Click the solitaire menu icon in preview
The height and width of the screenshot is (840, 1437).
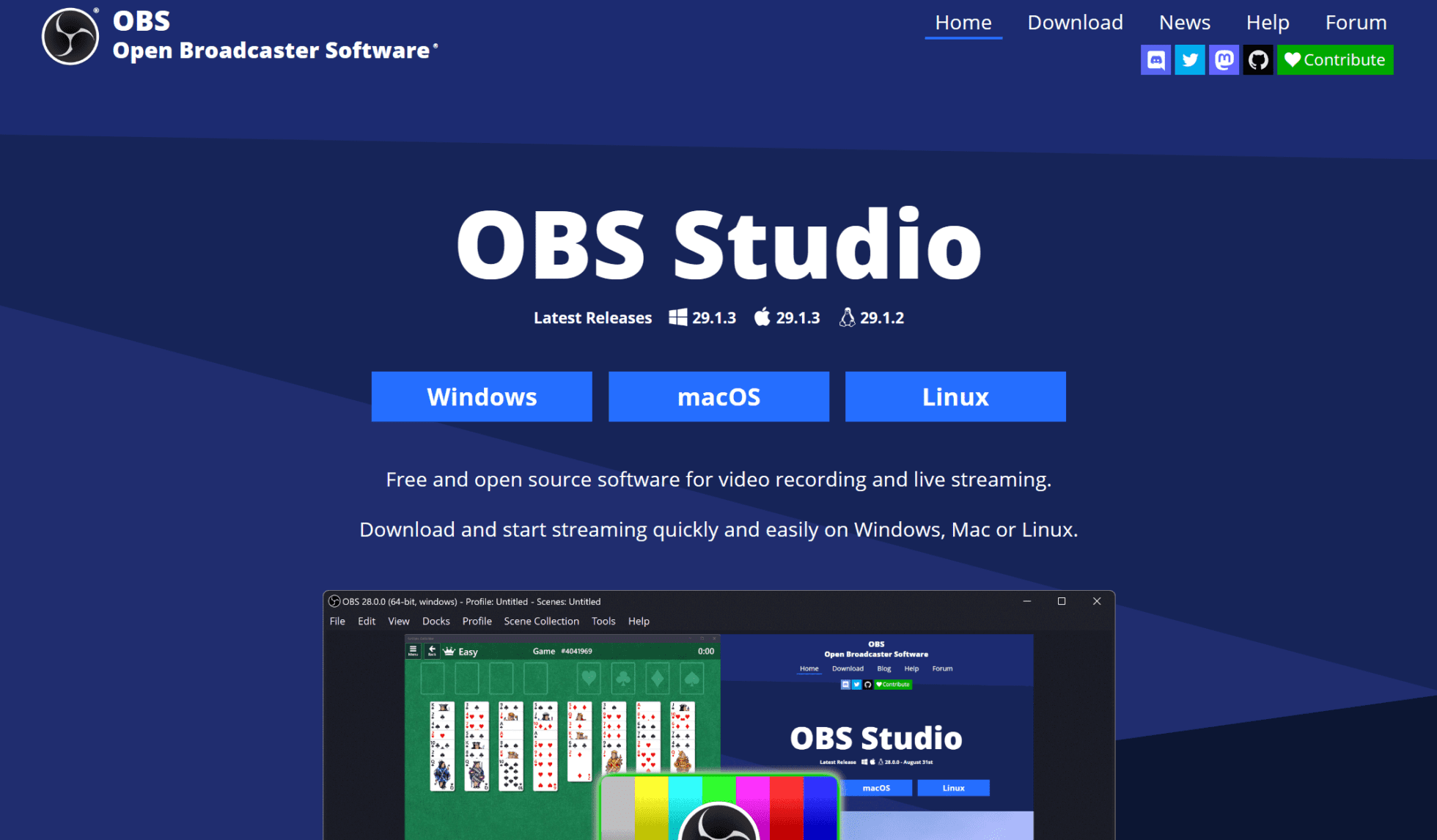(413, 651)
